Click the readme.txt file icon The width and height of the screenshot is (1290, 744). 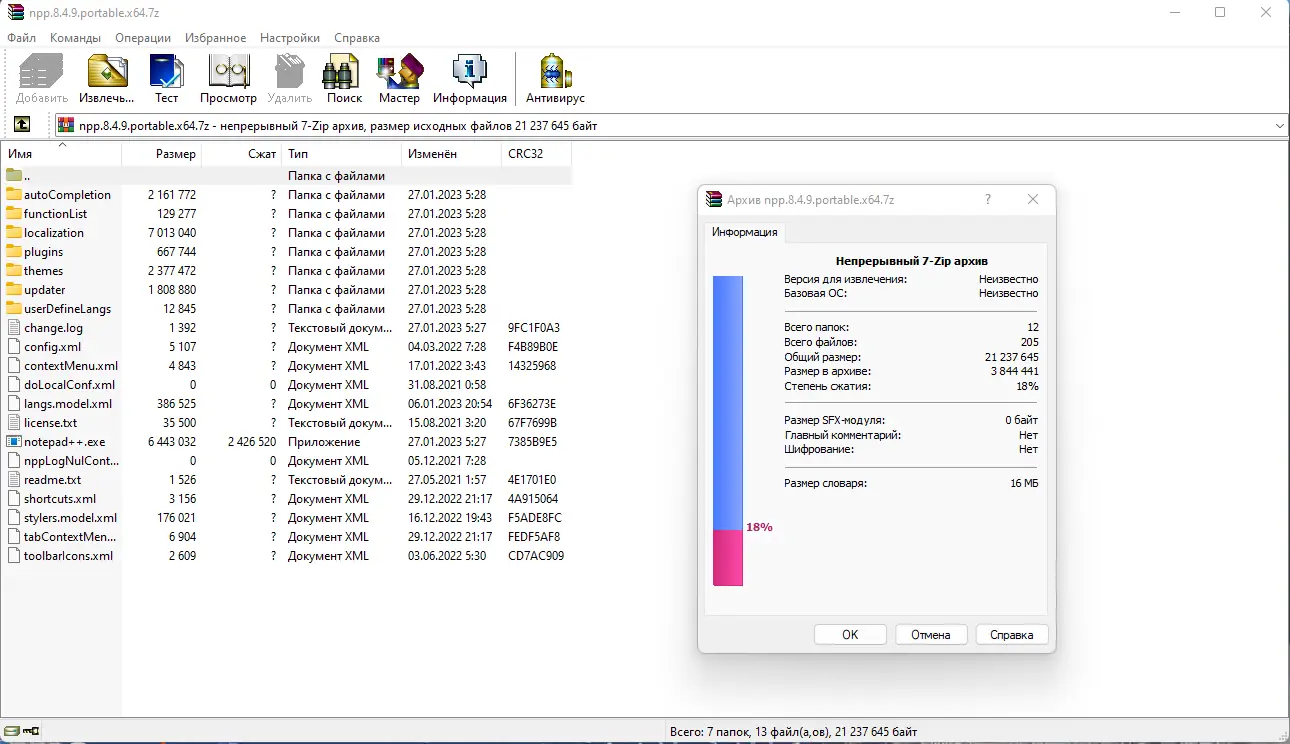[14, 480]
